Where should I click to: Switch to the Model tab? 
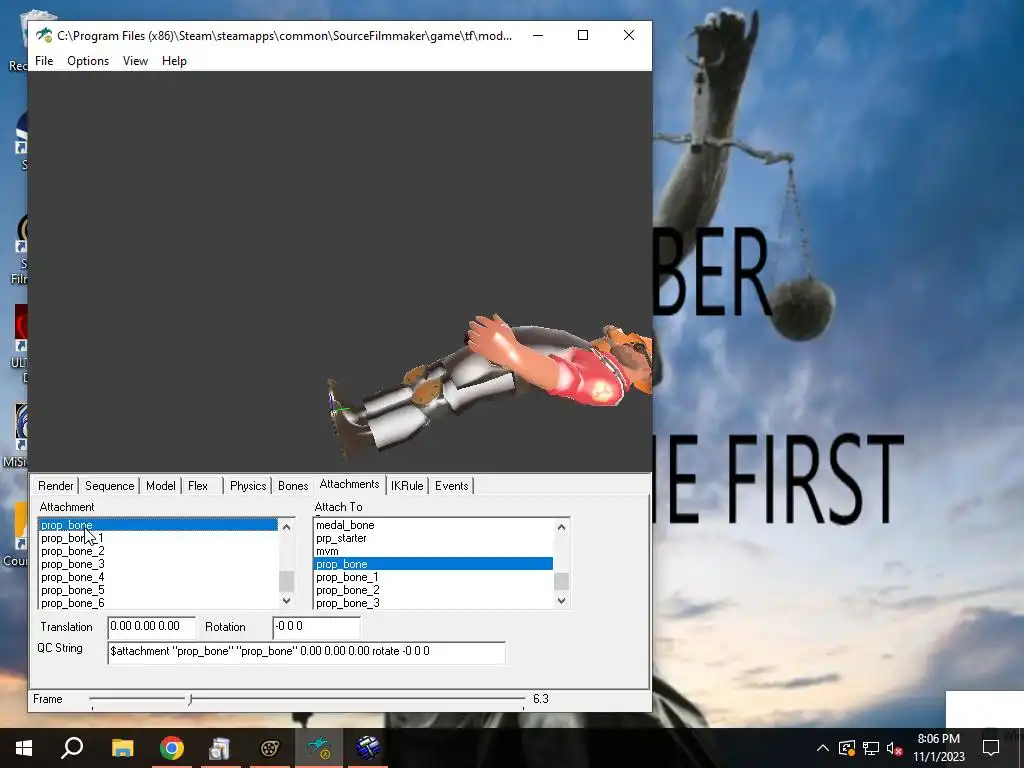click(161, 486)
